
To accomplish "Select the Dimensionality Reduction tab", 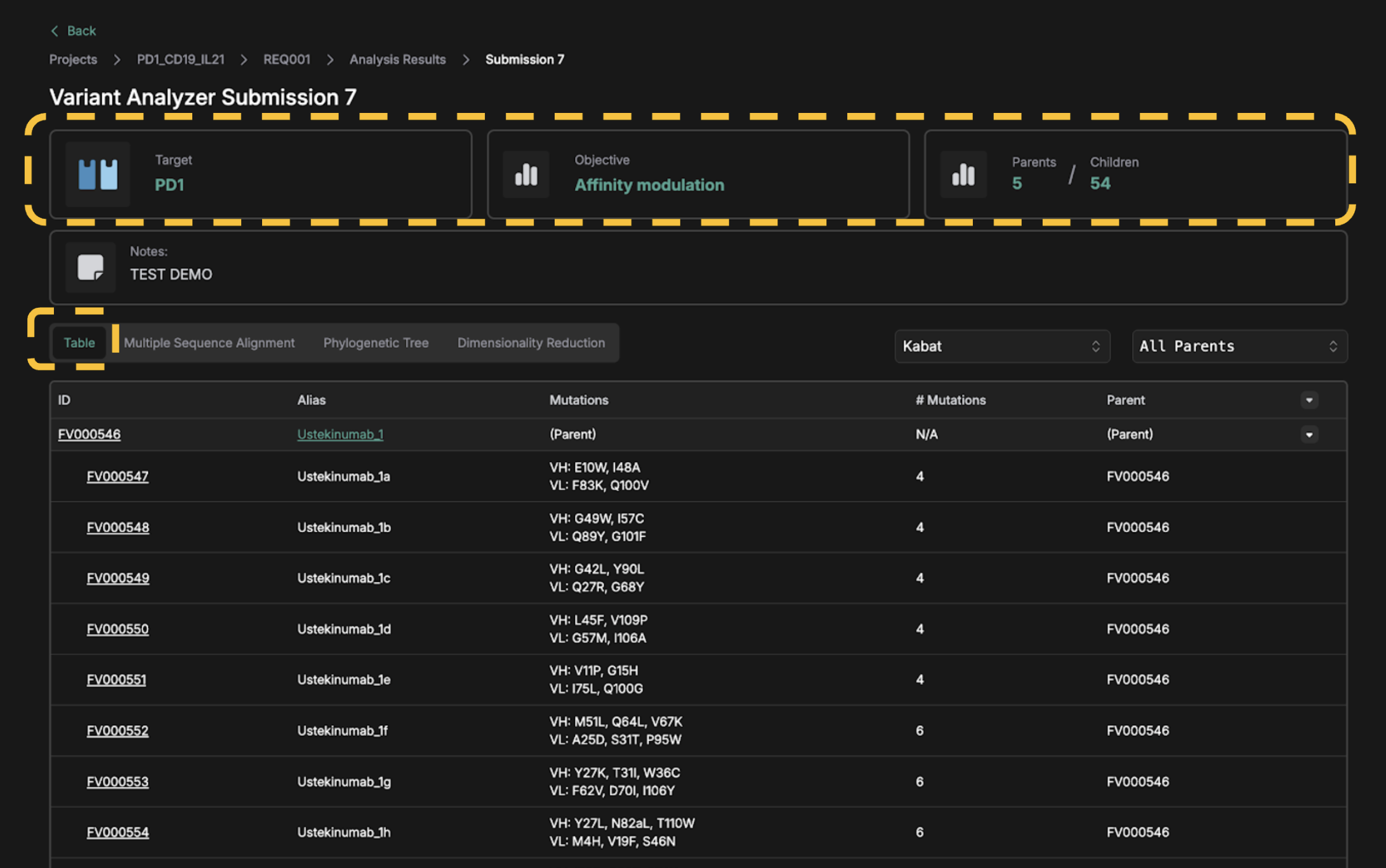I will click(531, 343).
